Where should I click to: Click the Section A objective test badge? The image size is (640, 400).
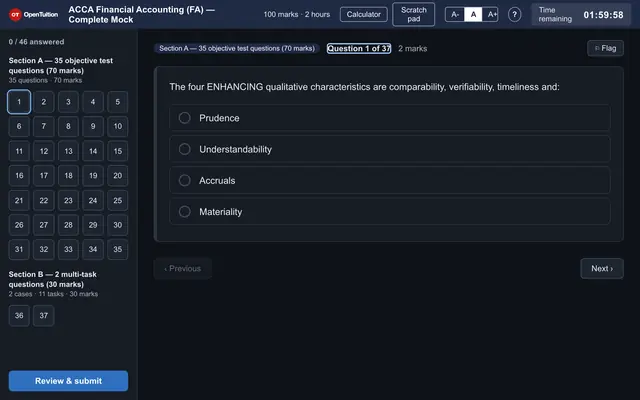click(x=237, y=48)
